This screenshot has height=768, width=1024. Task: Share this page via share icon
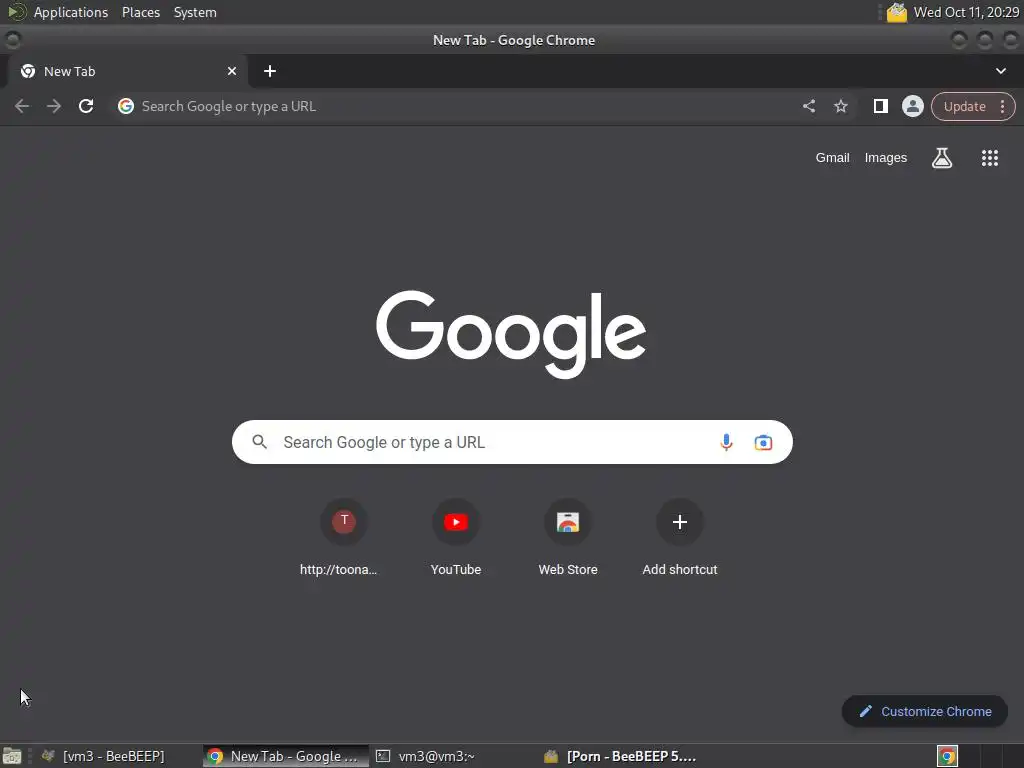click(808, 106)
